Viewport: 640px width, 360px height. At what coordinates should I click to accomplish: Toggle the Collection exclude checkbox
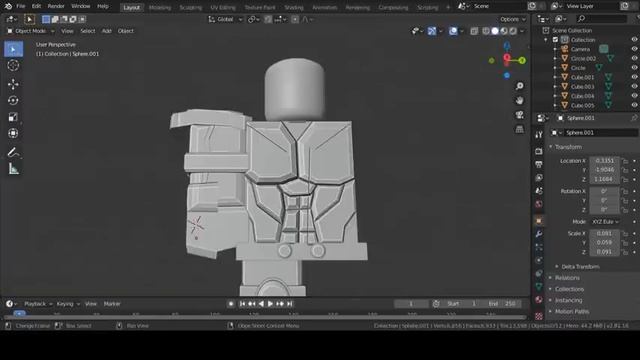coord(556,40)
